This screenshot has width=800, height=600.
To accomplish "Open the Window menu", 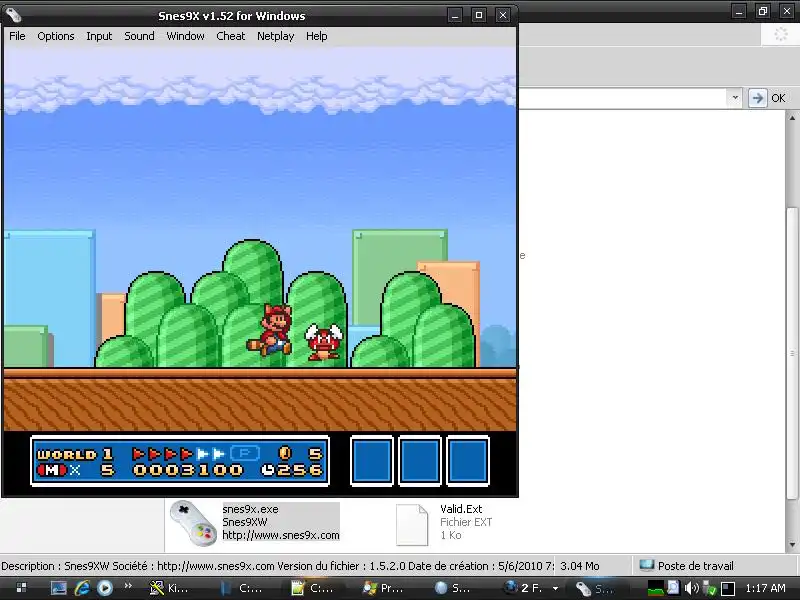I will point(185,36).
